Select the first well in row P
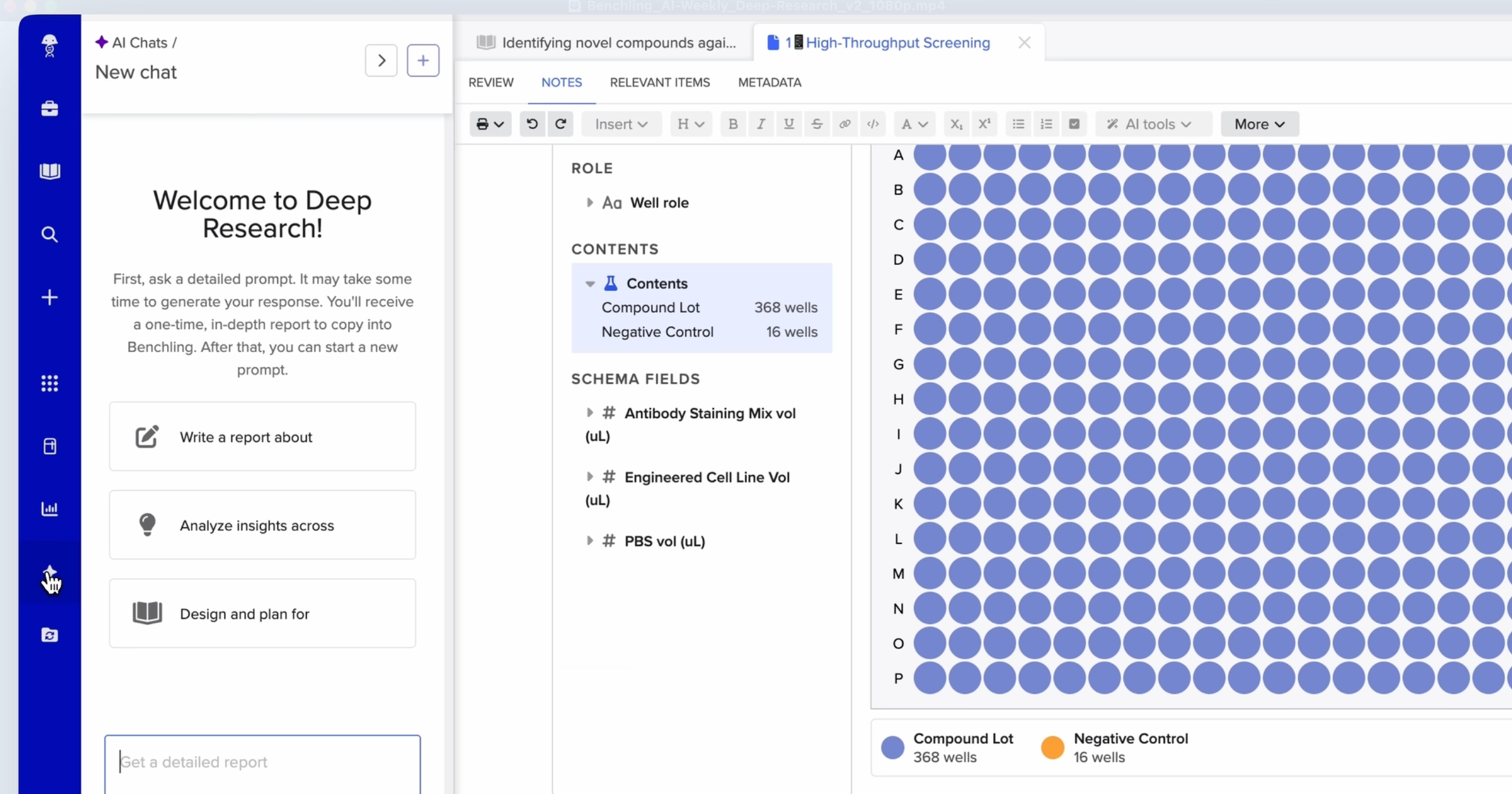Screen dimensions: 1512x794 click(x=929, y=678)
